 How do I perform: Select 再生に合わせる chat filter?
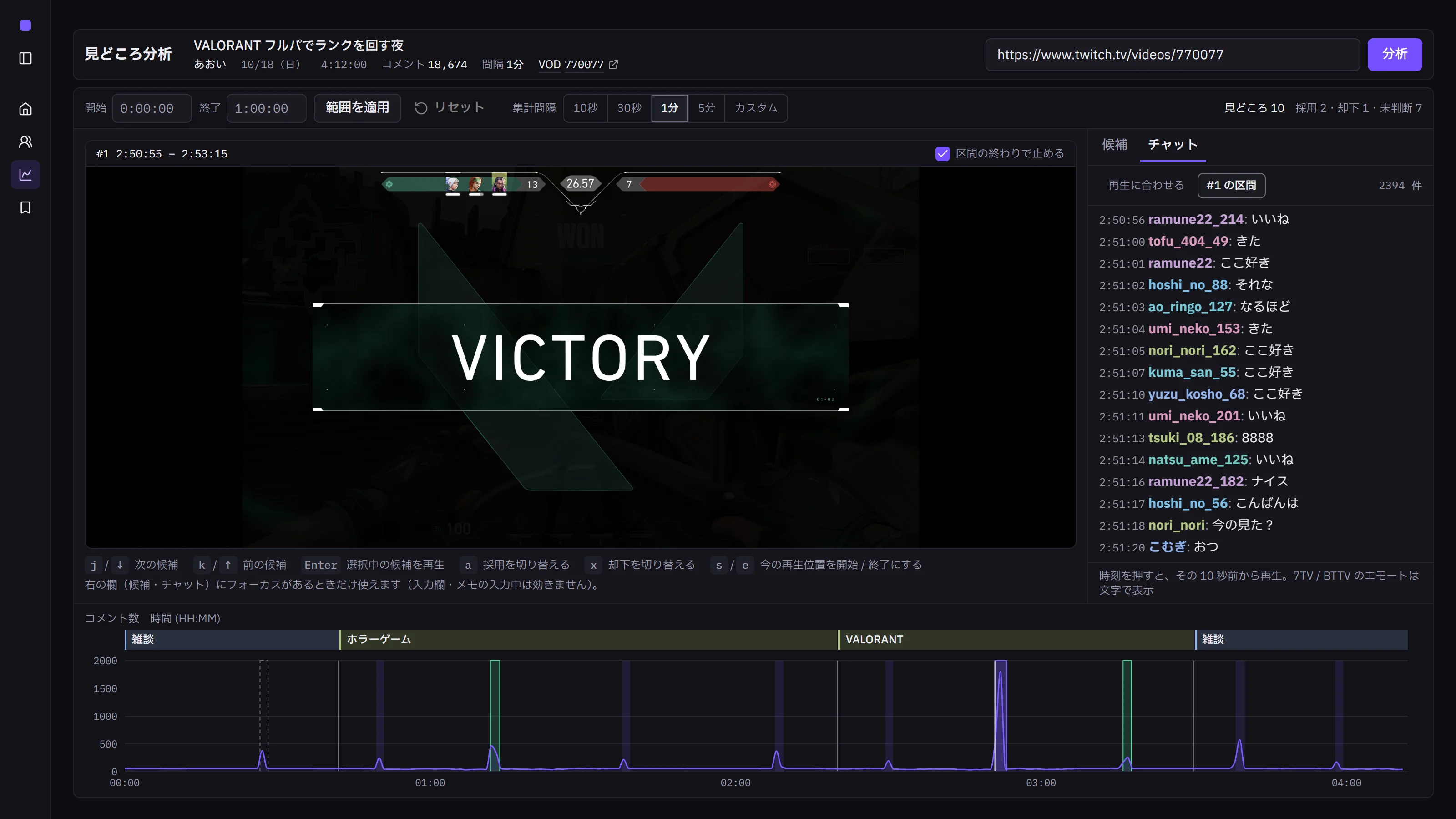coord(1145,185)
